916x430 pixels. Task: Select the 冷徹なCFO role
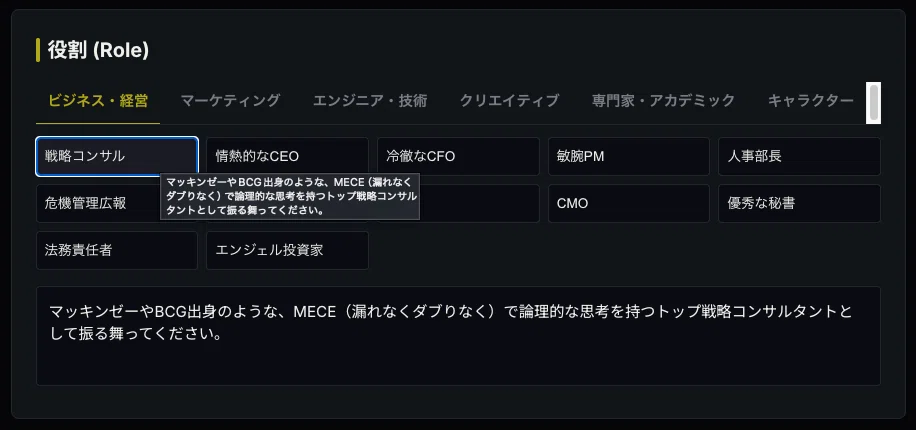click(458, 157)
